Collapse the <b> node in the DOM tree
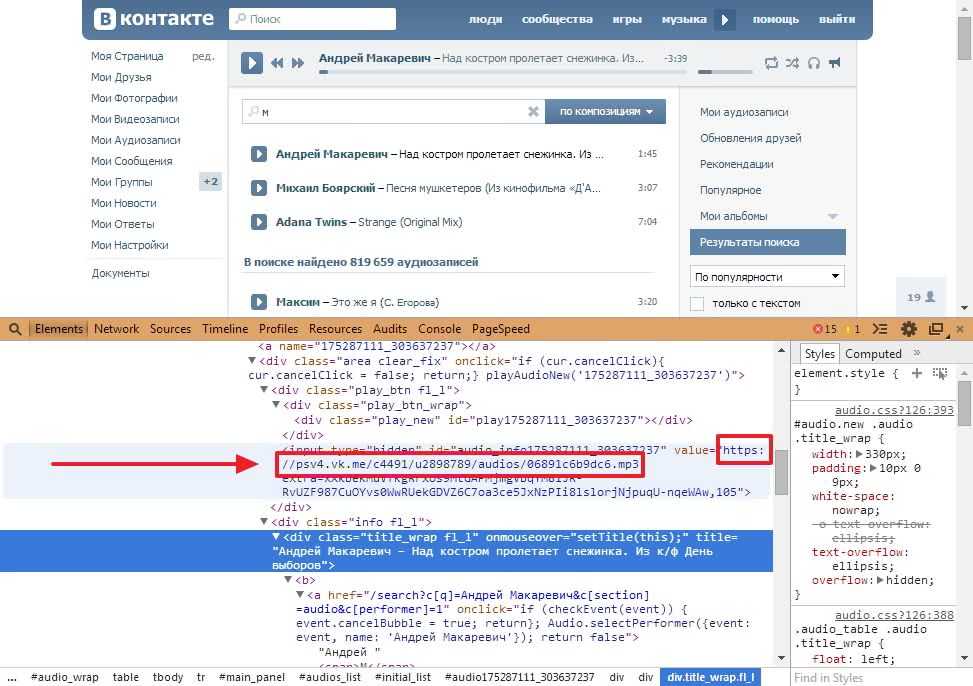973x686 pixels. pos(288,579)
